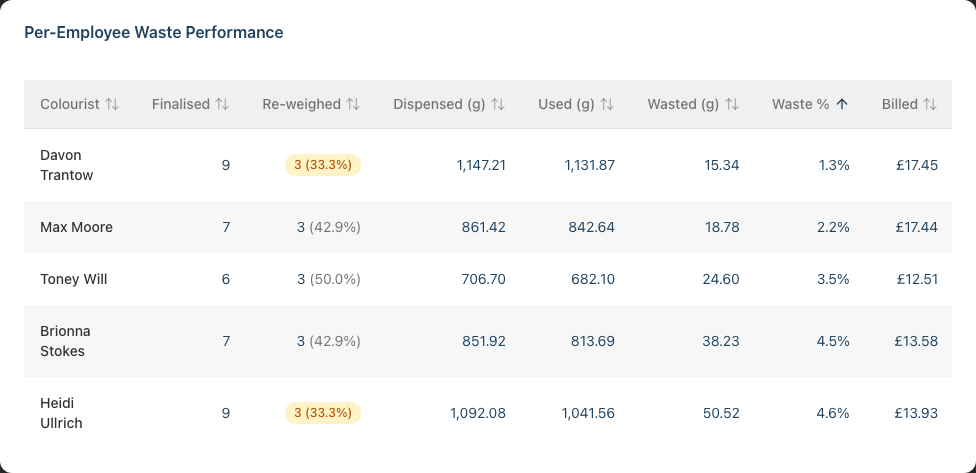Image resolution: width=976 pixels, height=473 pixels.
Task: Click Toney Will's finalised count 6
Action: (226, 279)
